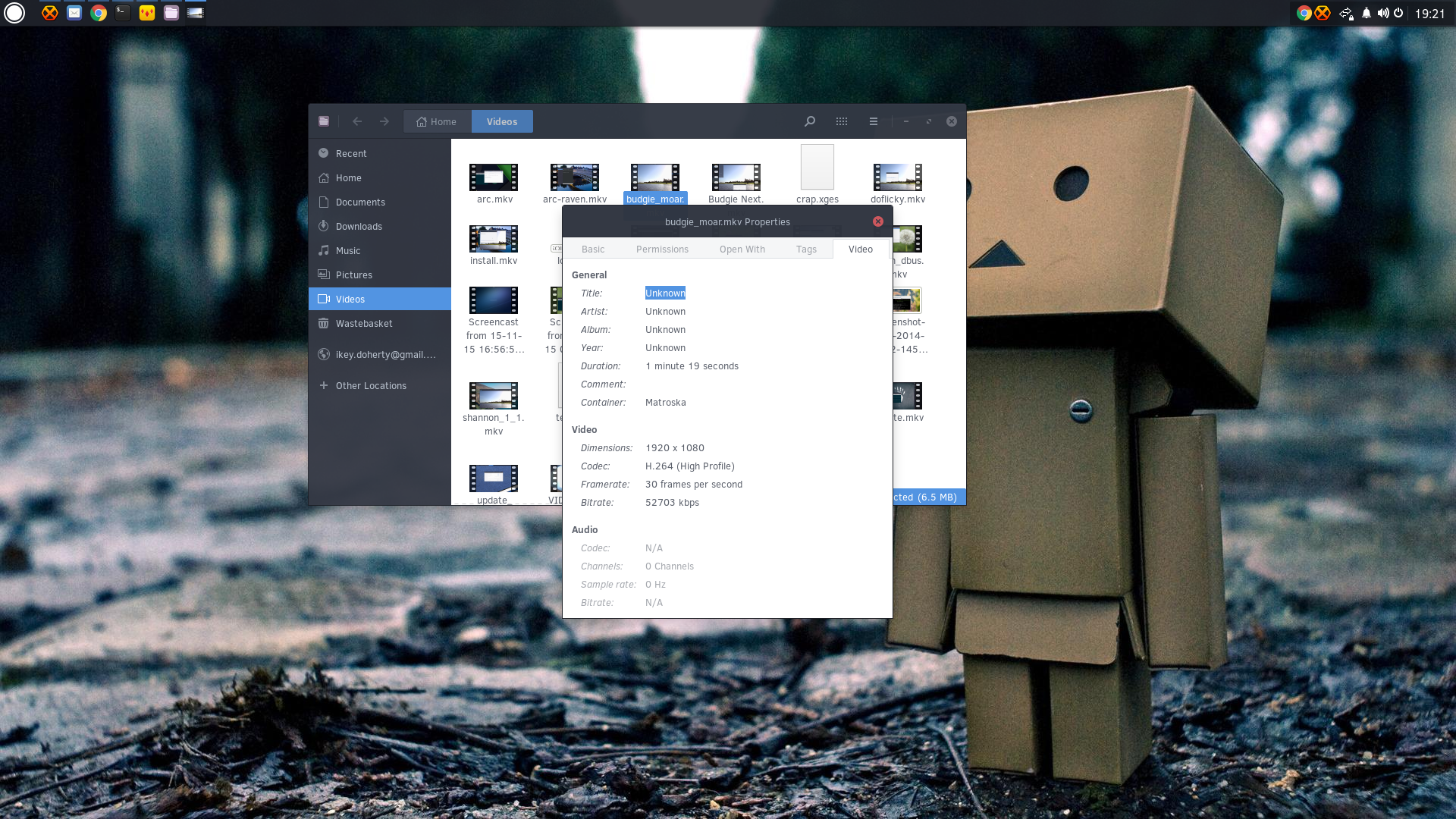1456x819 pixels.
Task: Close the budgie_moar.mkv Properties dialog
Action: (x=878, y=221)
